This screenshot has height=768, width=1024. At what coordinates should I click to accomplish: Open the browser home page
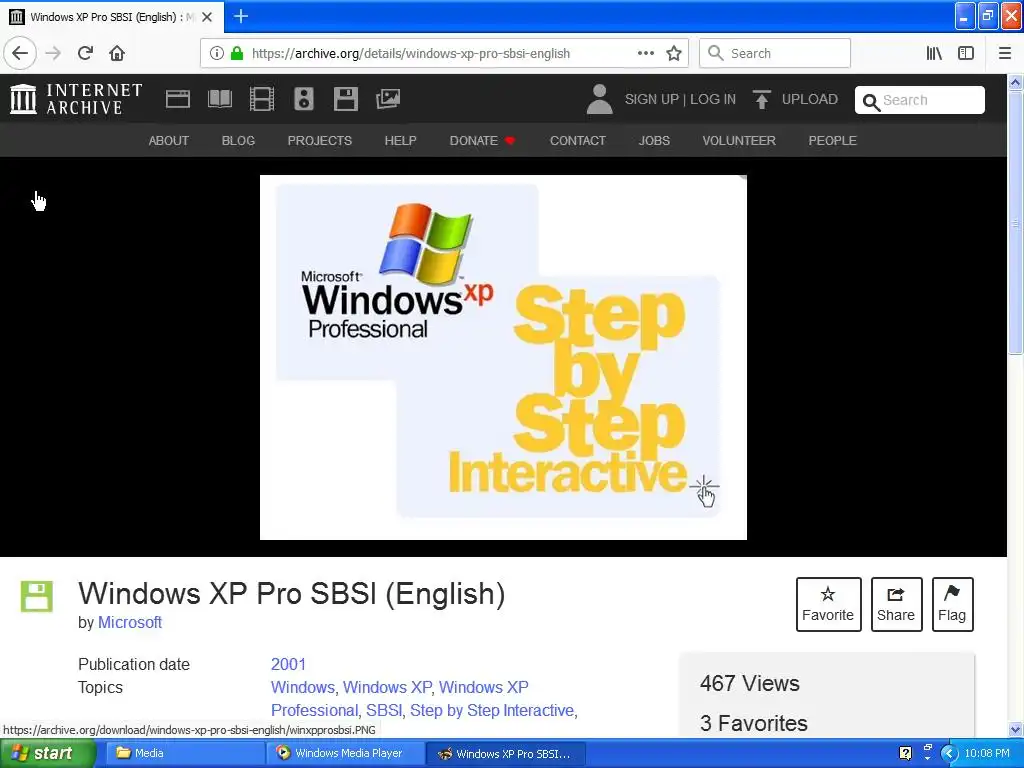(117, 54)
